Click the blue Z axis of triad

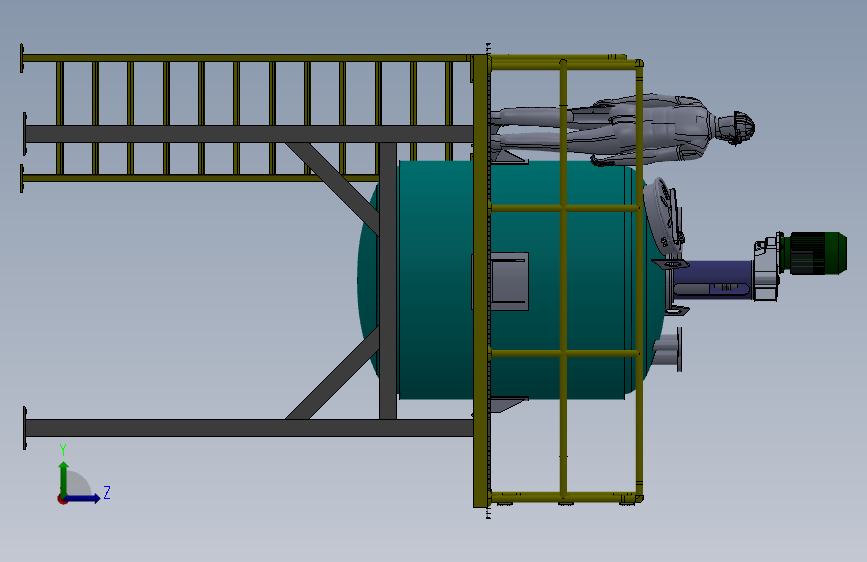coord(83,498)
